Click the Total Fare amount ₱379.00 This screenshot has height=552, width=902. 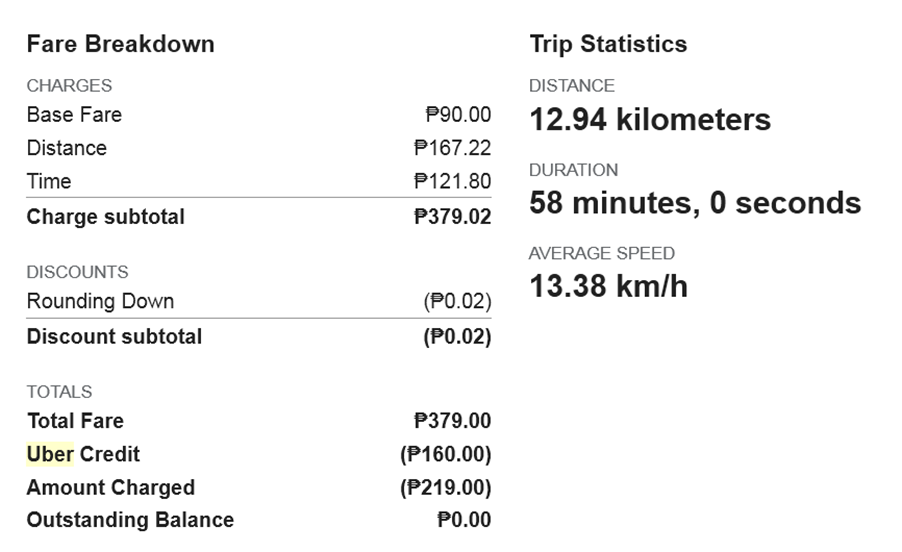(452, 421)
